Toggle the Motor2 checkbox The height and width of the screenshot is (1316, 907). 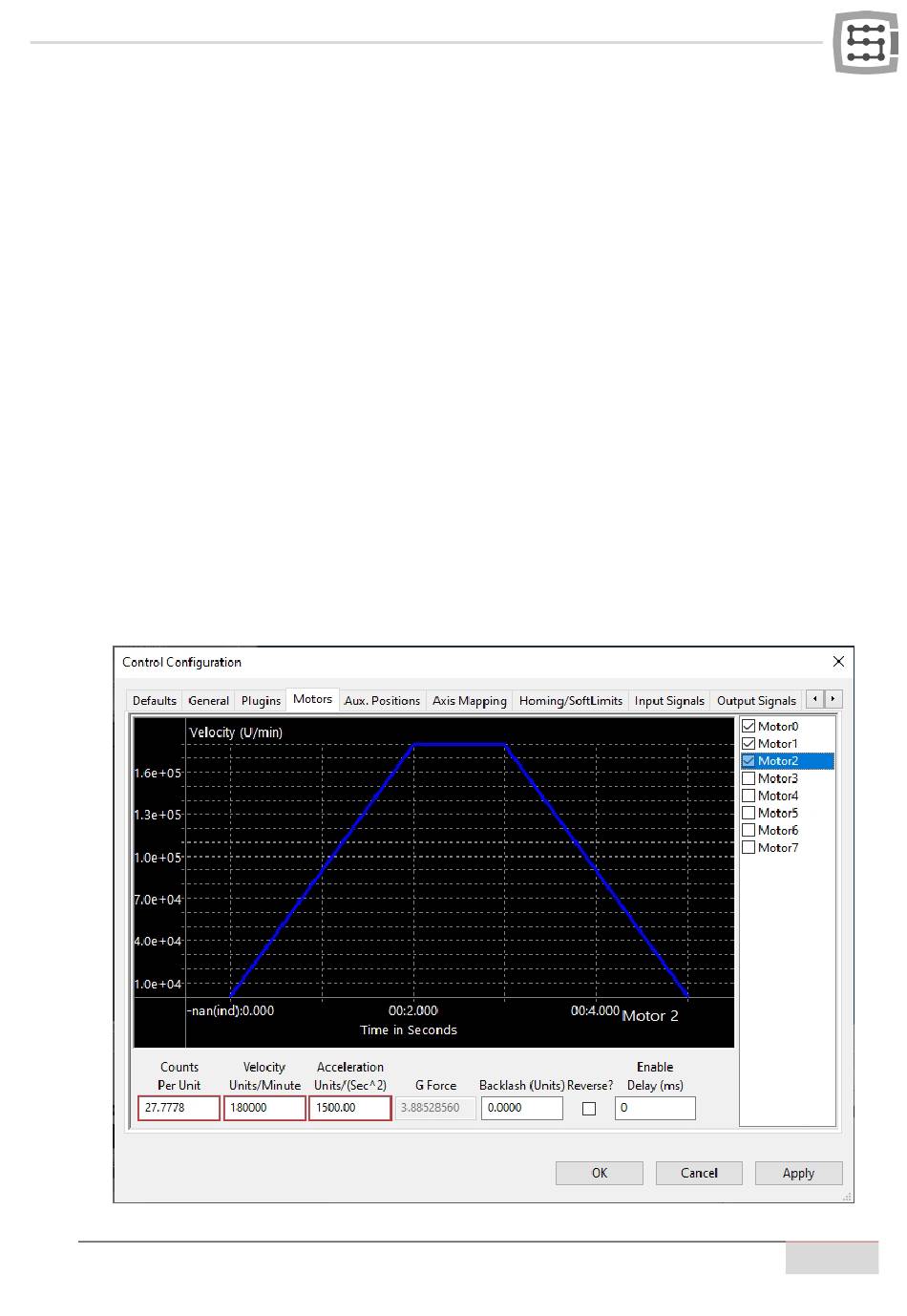click(749, 761)
